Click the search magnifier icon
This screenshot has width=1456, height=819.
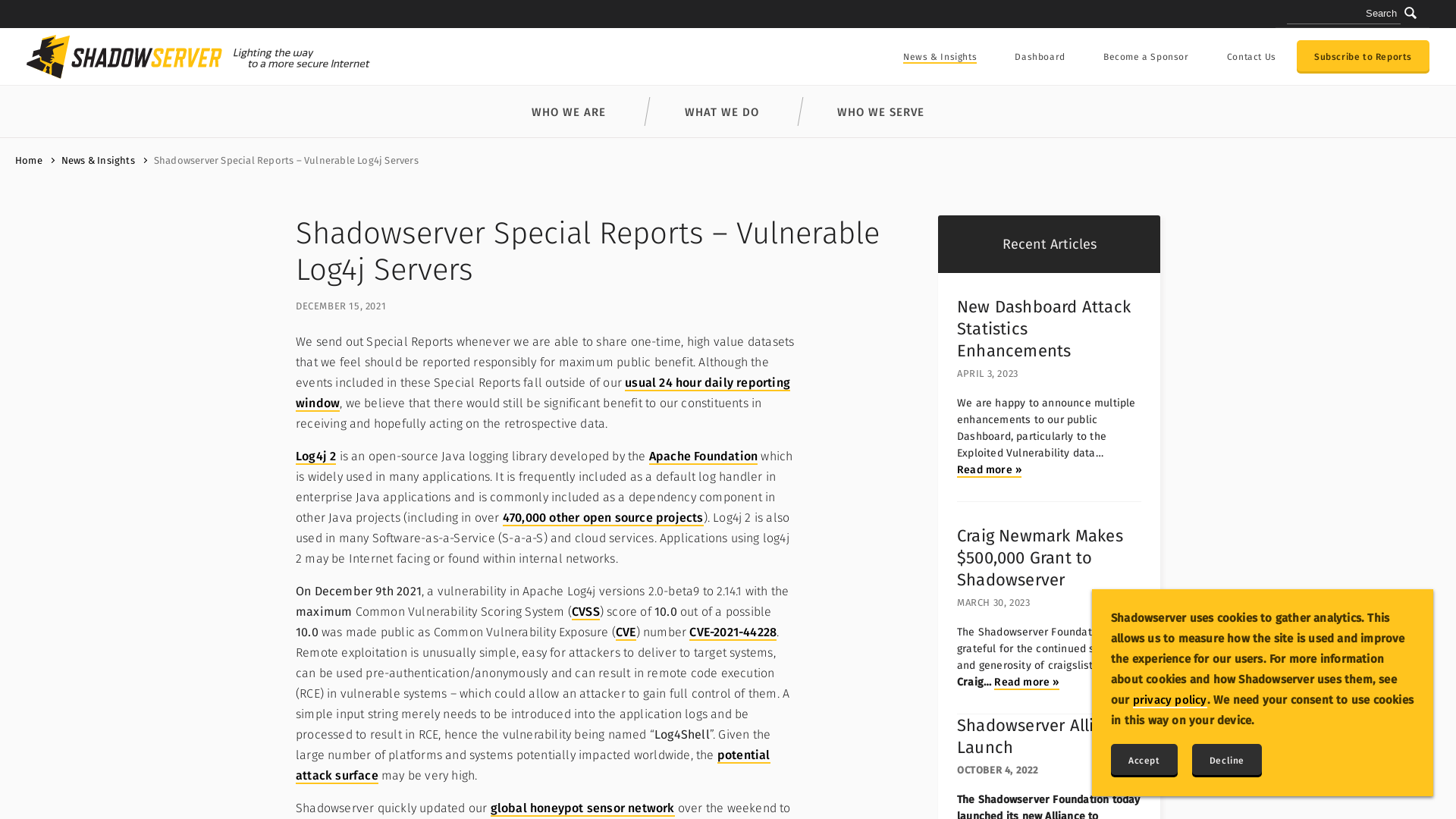[1410, 13]
